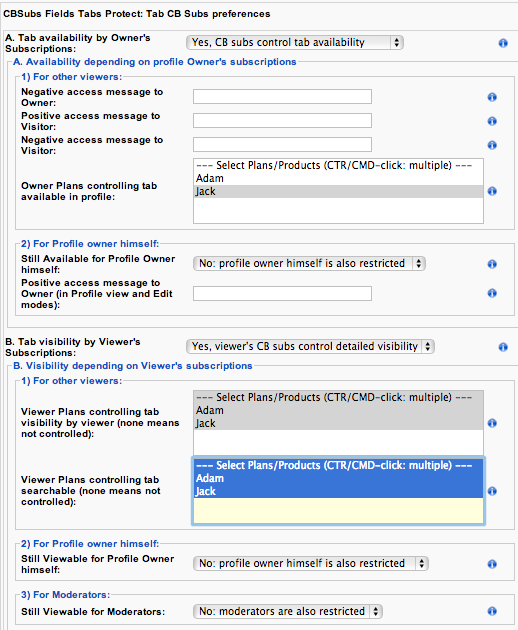Click info icon for Tab availability by Owner's Subscriptions

pyautogui.click(x=503, y=43)
